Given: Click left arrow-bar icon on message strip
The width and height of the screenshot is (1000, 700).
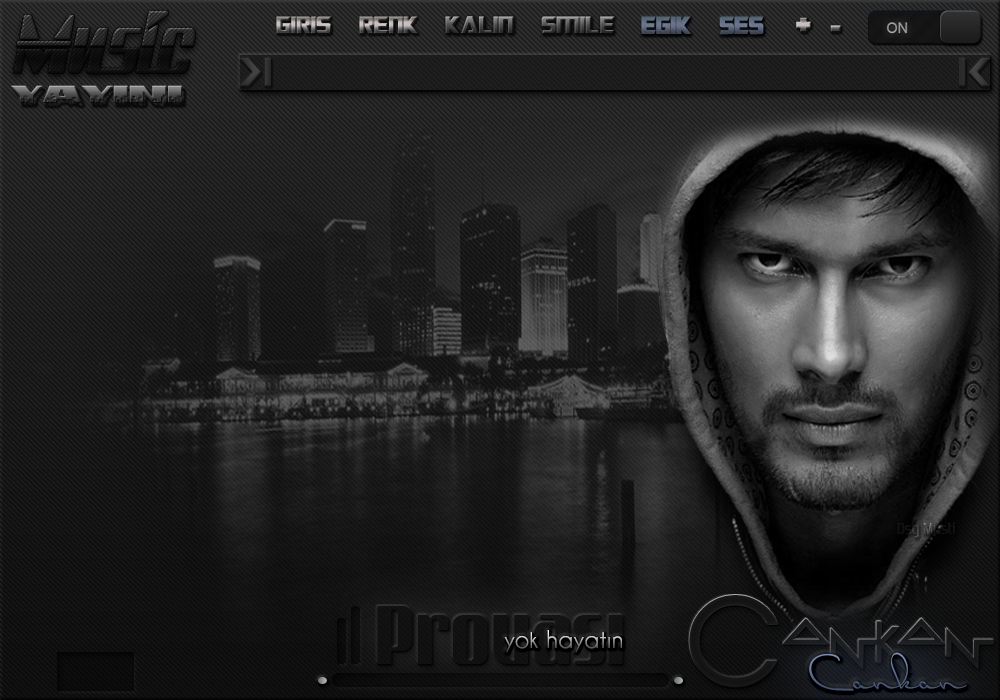Looking at the screenshot, I should tap(256, 72).
